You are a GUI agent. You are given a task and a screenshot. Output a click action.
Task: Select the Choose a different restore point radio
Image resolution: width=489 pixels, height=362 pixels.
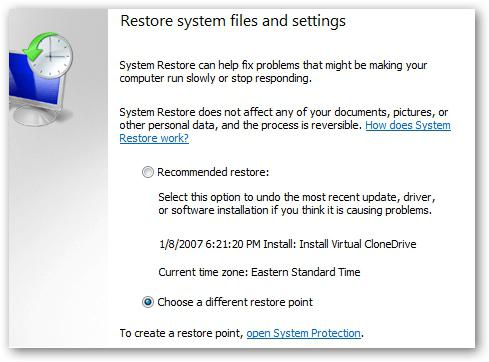[148, 302]
